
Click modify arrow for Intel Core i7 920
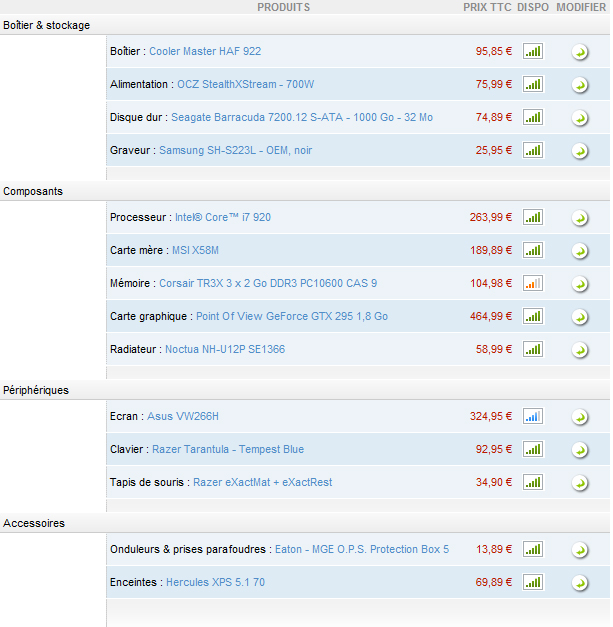click(580, 218)
